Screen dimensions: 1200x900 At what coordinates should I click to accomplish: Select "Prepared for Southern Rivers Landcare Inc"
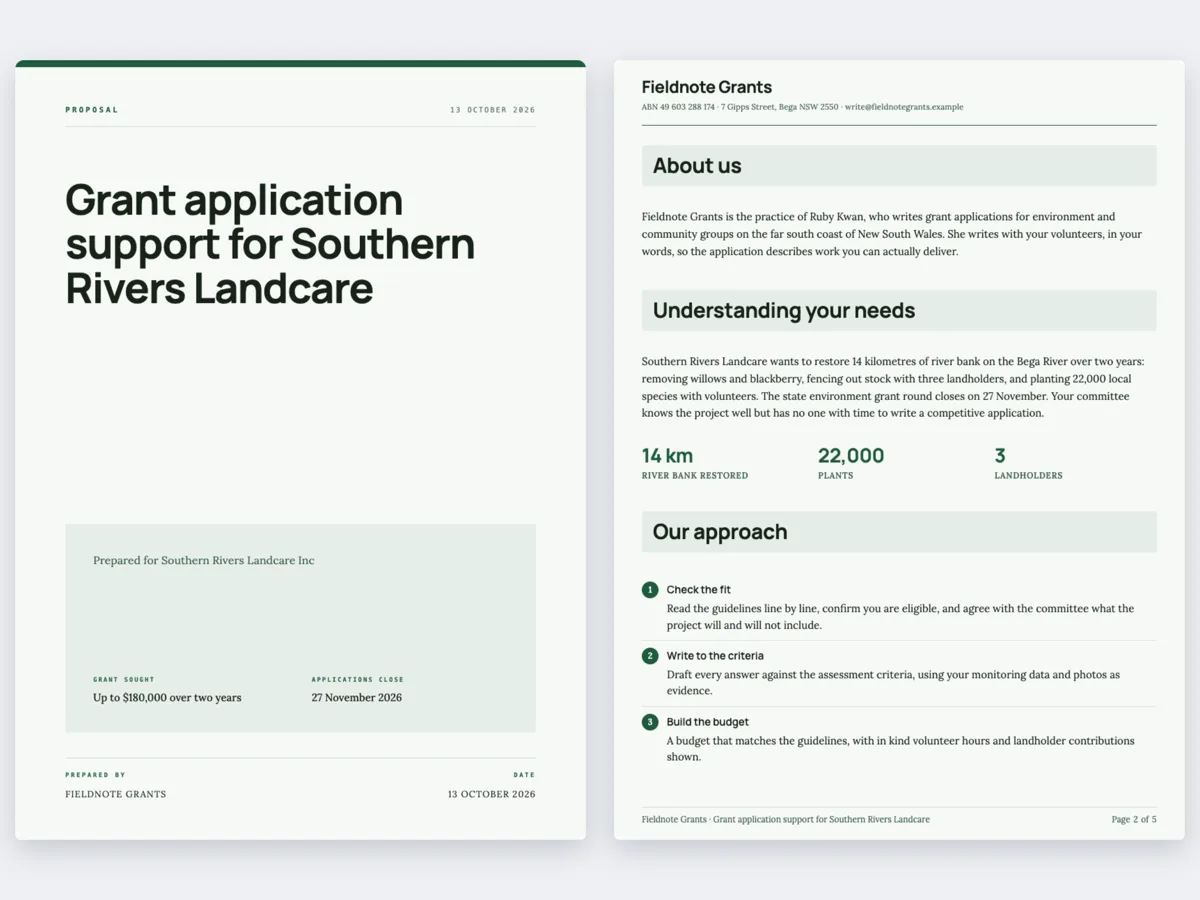point(204,561)
